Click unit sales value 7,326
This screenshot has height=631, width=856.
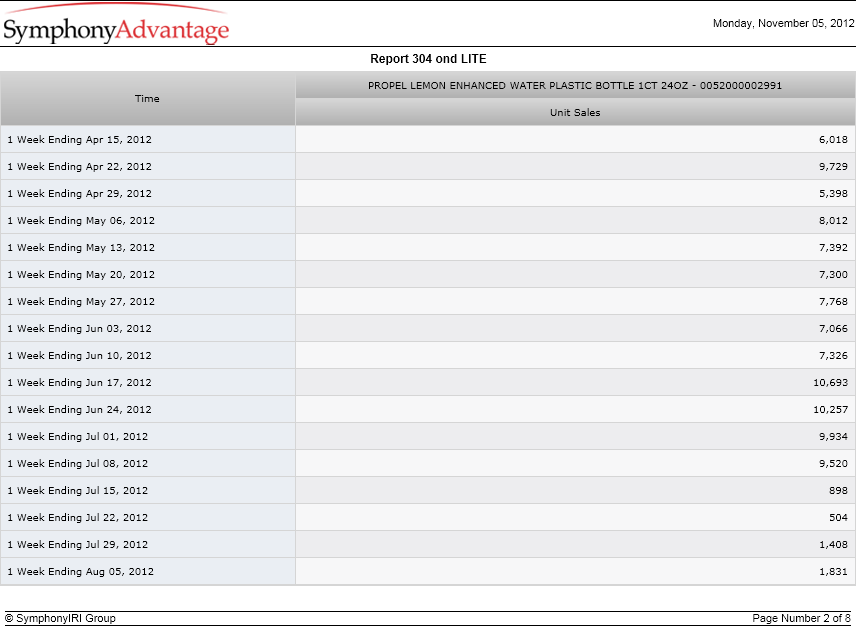[833, 356]
